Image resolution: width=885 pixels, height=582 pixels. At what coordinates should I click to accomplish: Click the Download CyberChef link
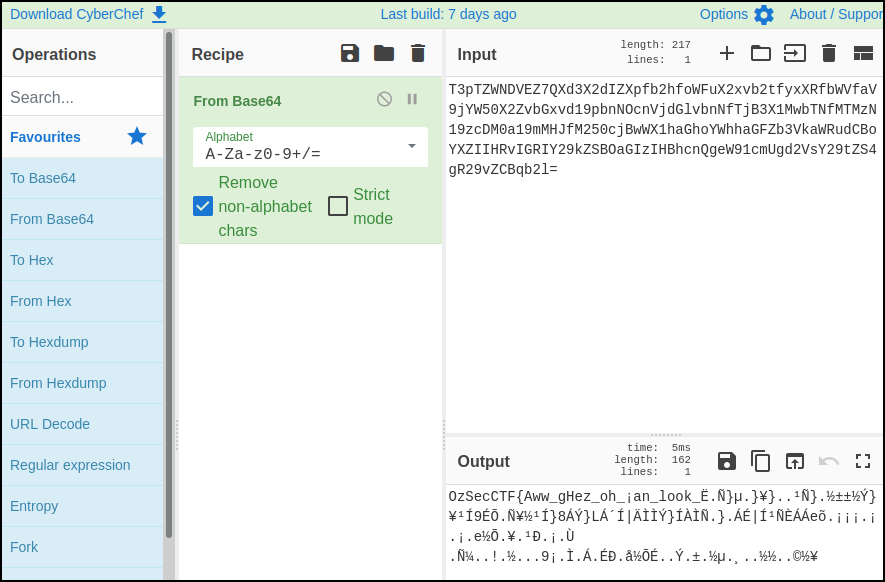click(x=77, y=14)
